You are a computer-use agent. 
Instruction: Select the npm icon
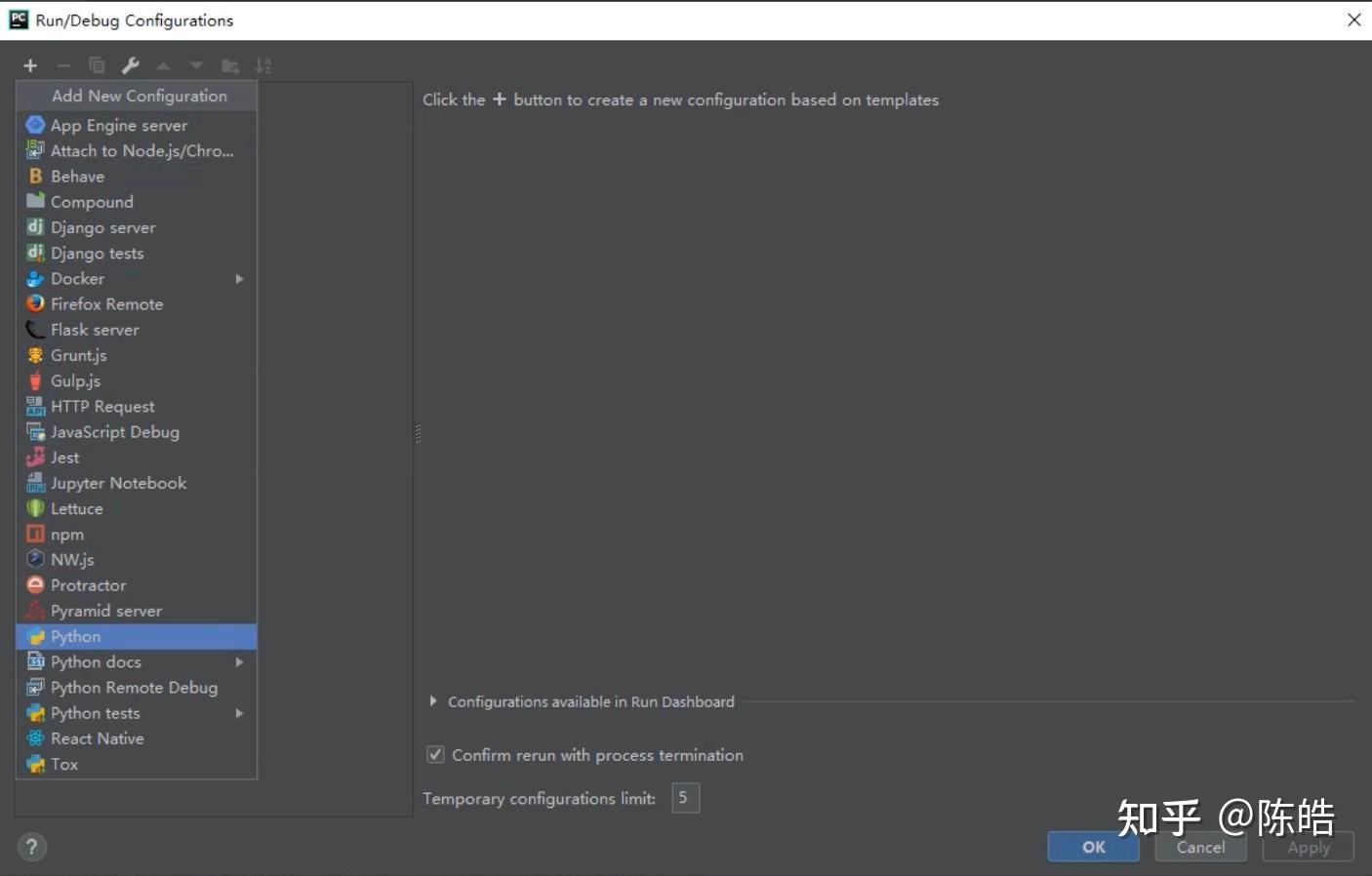point(35,534)
